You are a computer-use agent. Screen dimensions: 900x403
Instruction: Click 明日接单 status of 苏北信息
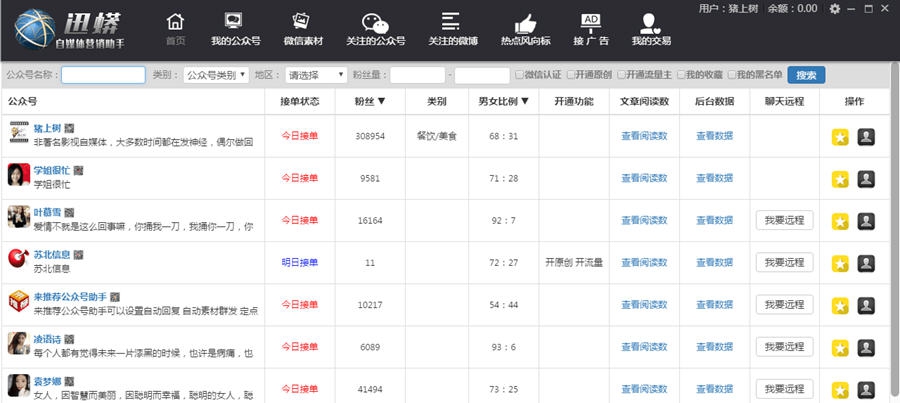pyautogui.click(x=300, y=262)
